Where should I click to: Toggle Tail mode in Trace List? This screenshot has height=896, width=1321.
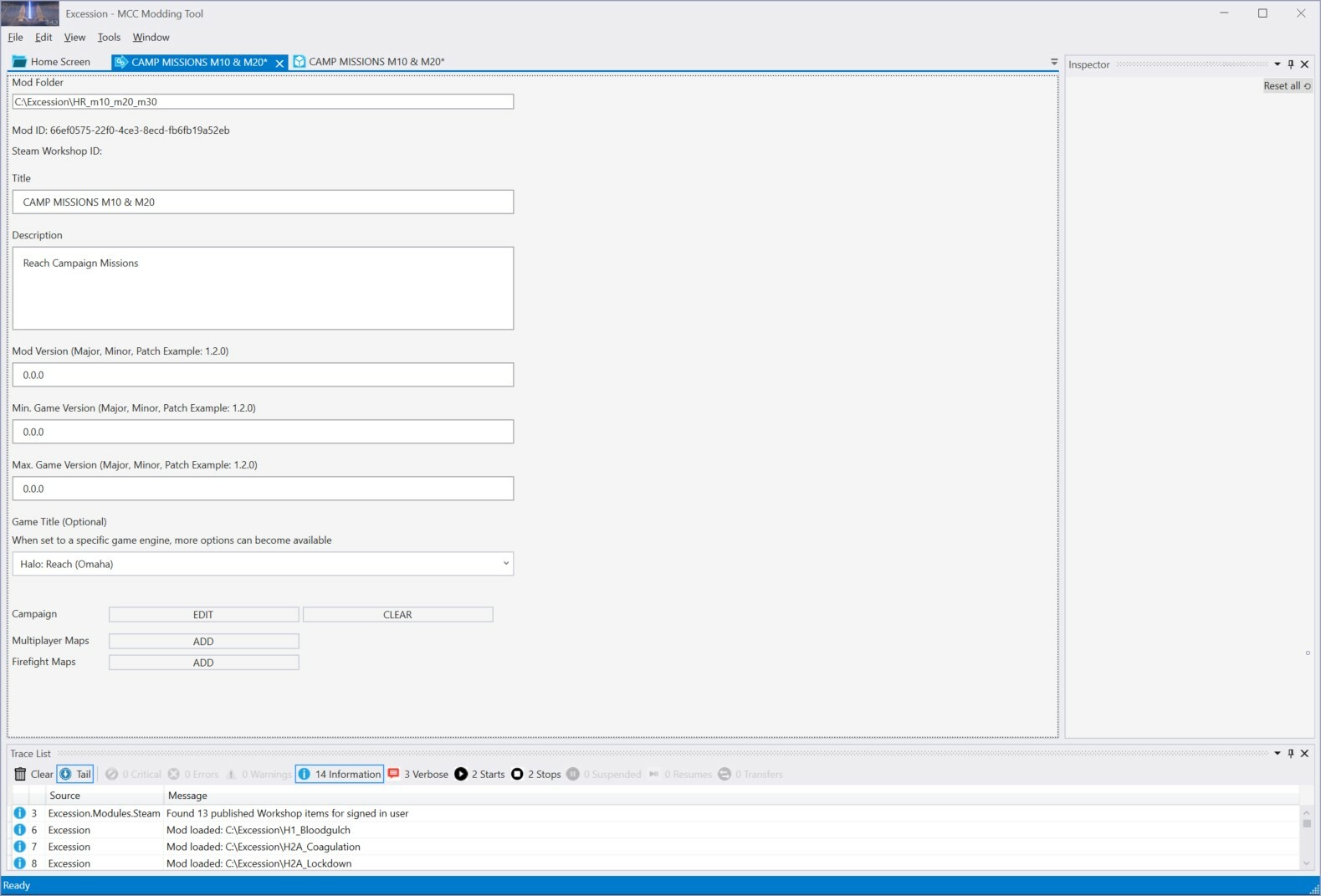[75, 775]
